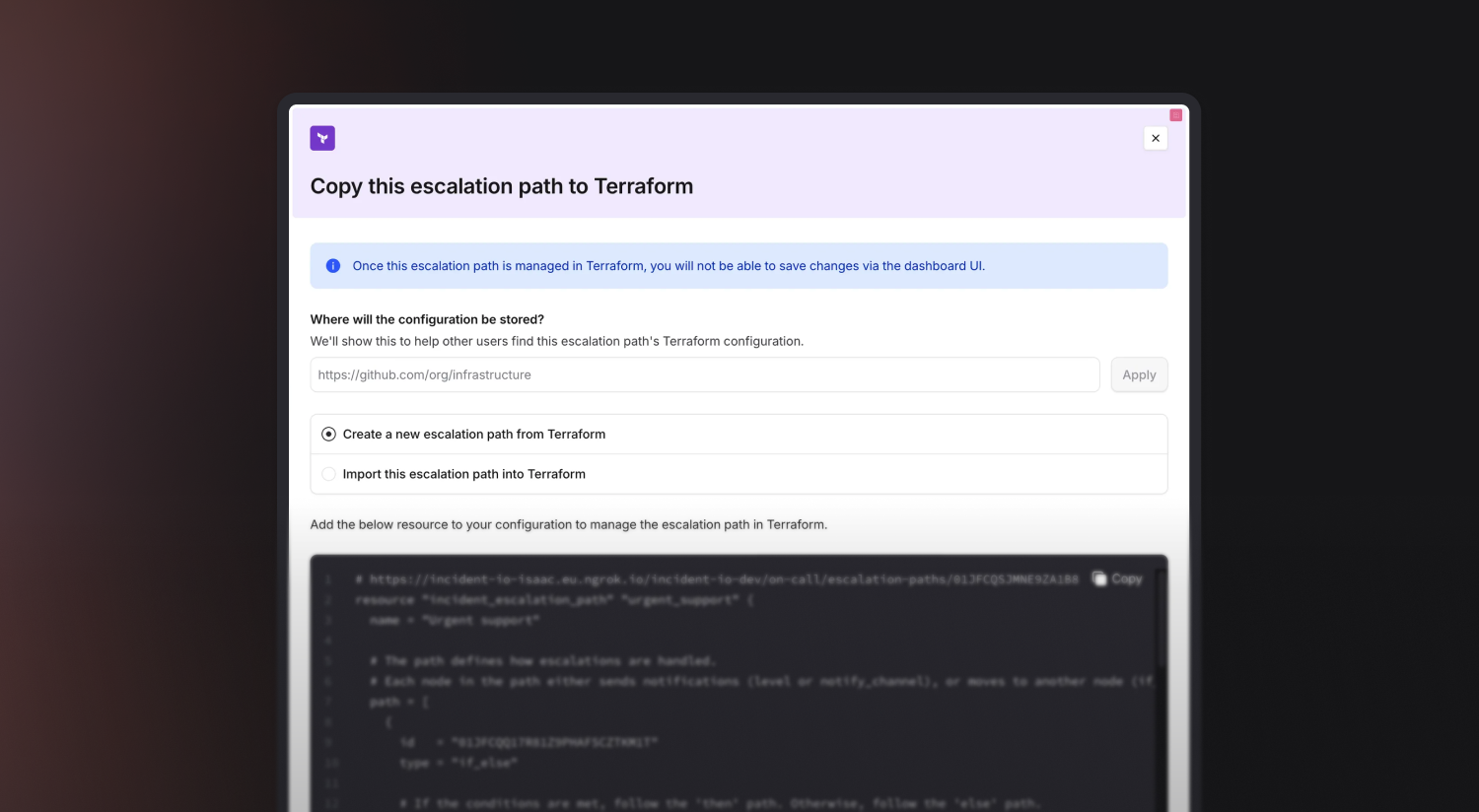Click the 'Add the below resource' instruction text
Viewport: 1479px width, 812px height.
click(569, 524)
